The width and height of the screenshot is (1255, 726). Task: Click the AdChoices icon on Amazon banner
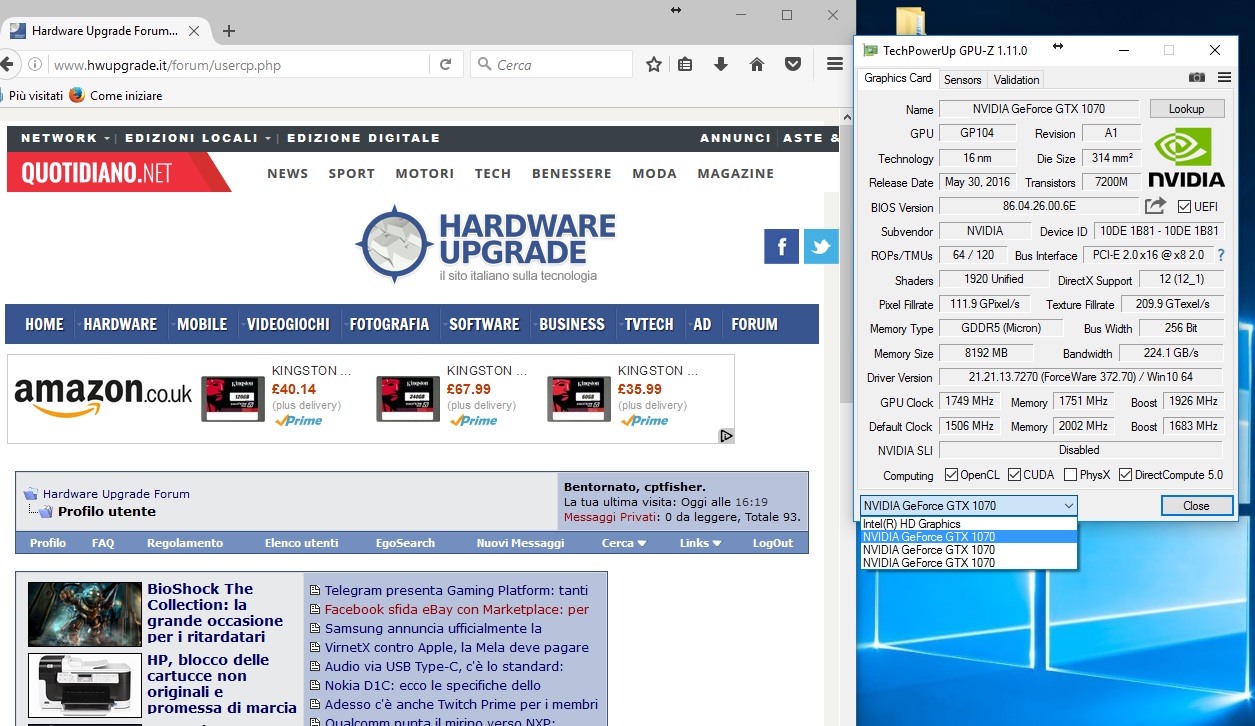[x=727, y=436]
